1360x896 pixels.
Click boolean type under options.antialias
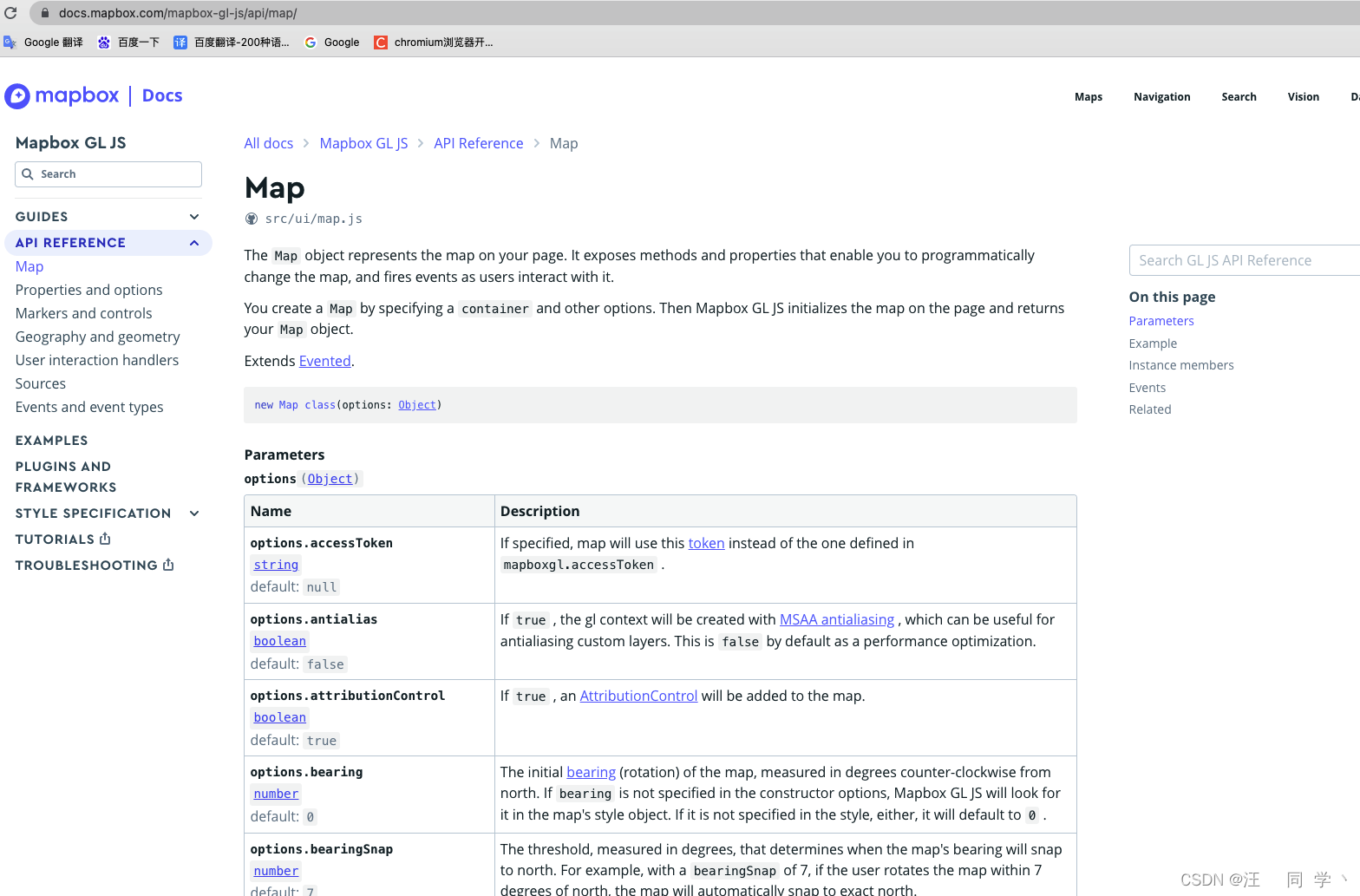[280, 641]
